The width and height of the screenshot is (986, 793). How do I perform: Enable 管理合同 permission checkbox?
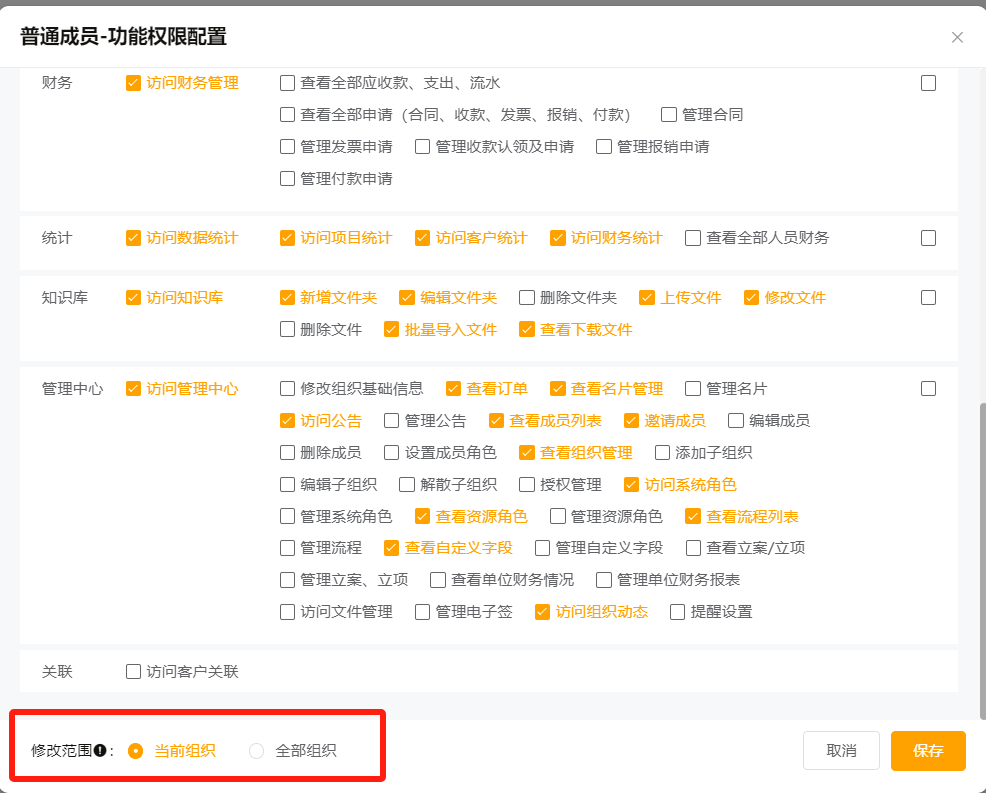(669, 115)
